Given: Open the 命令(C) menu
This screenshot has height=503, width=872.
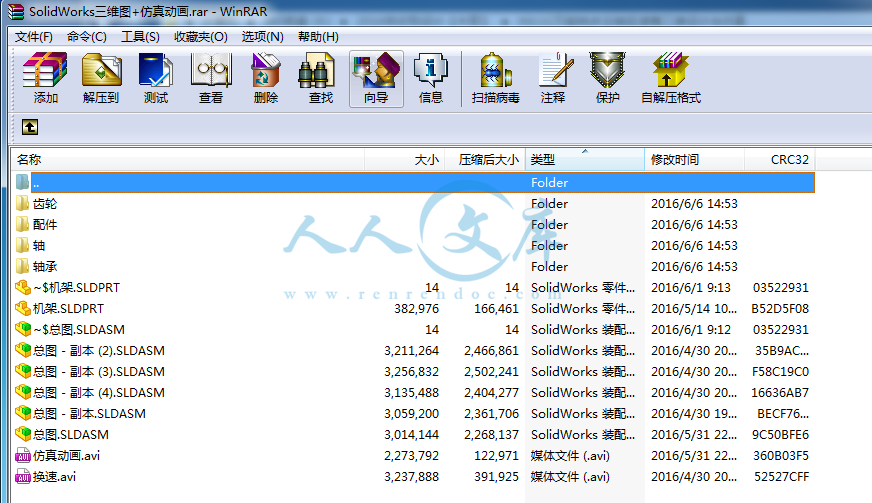Looking at the screenshot, I should (87, 37).
